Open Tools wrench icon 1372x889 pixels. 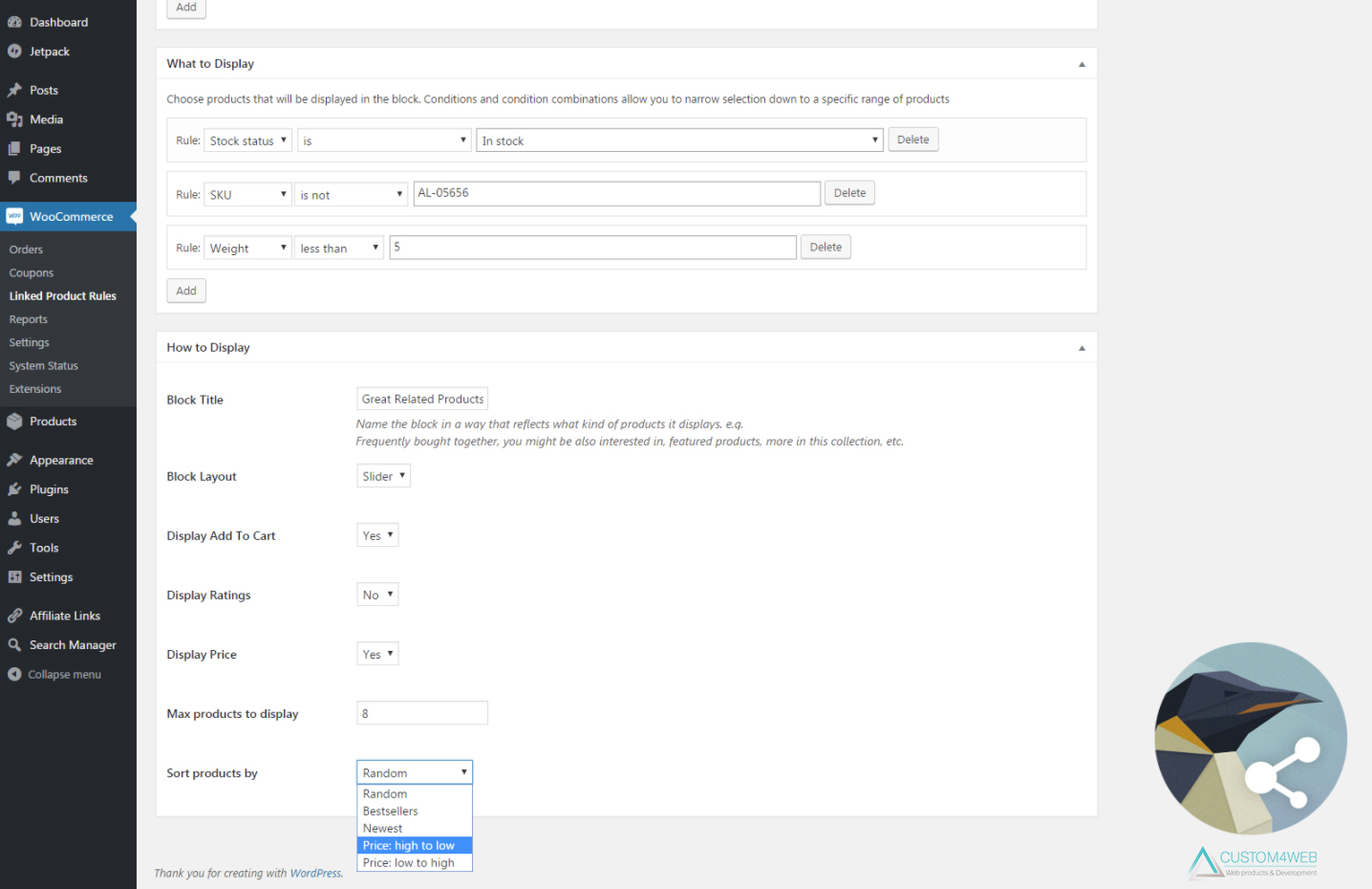14,548
